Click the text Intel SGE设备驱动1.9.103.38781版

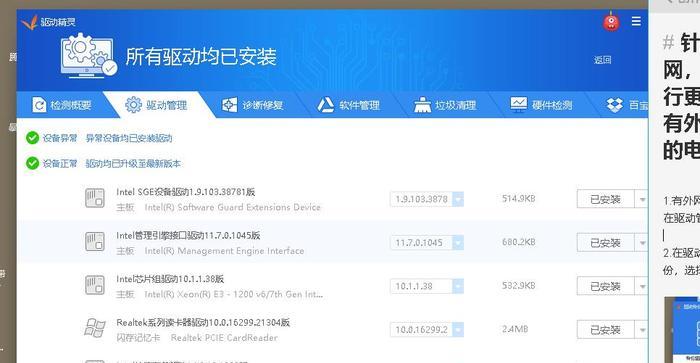pyautogui.click(x=186, y=192)
